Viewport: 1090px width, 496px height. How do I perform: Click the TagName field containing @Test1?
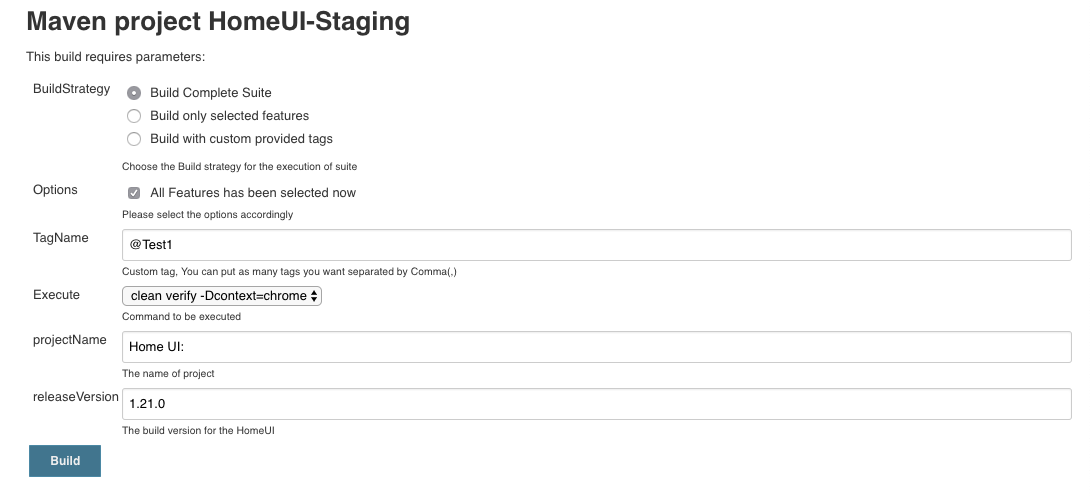click(x=596, y=245)
